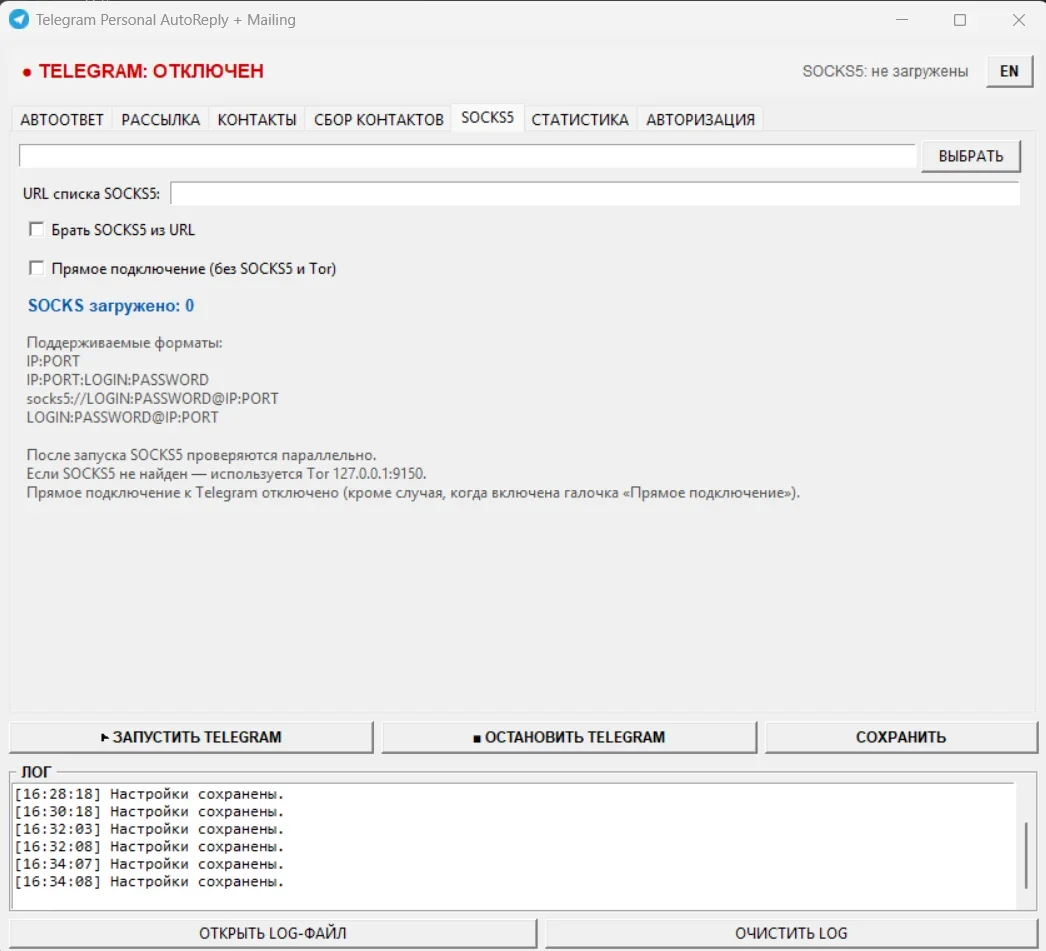Viewport: 1046px width, 951px height.
Task: Open the АВТООТВЕТ tab
Action: click(62, 119)
